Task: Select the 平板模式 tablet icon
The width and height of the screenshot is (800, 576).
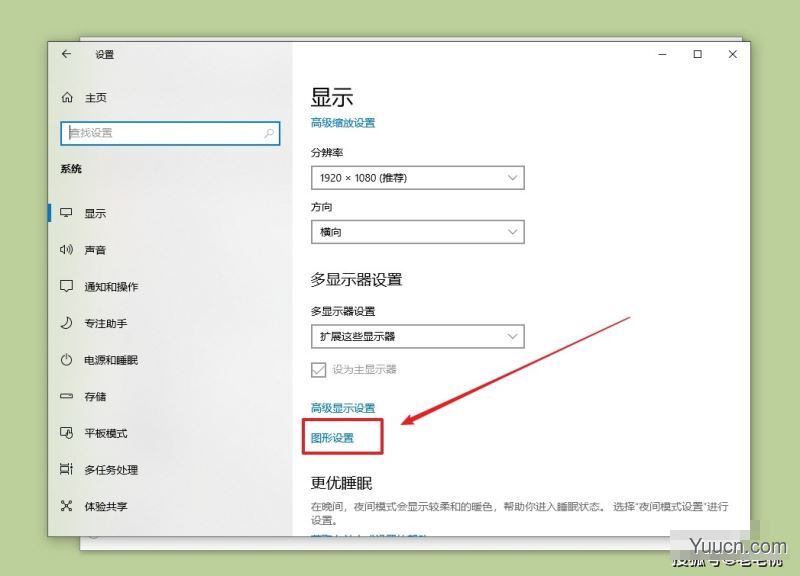Action: (x=66, y=433)
